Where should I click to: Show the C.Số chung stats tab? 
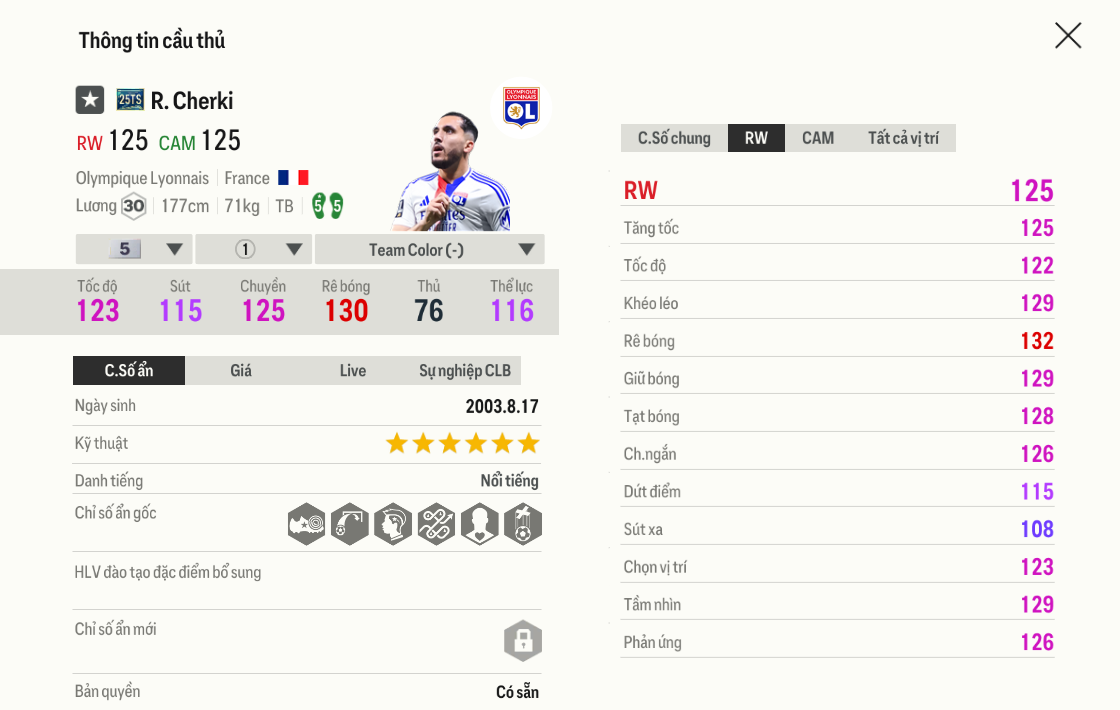[674, 138]
